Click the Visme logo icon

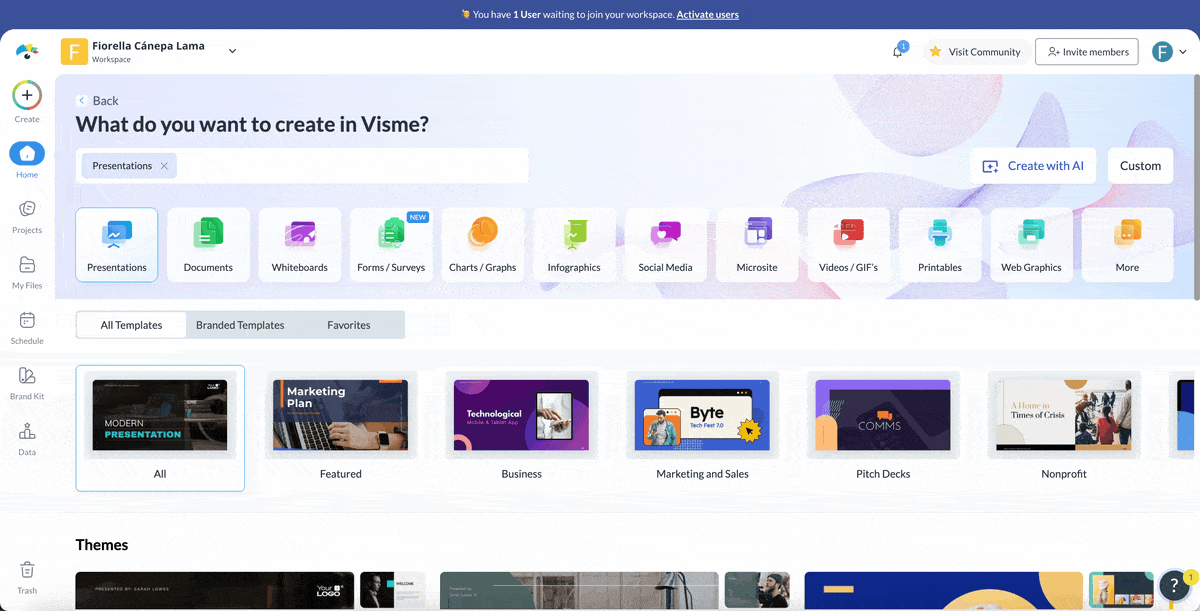27,51
